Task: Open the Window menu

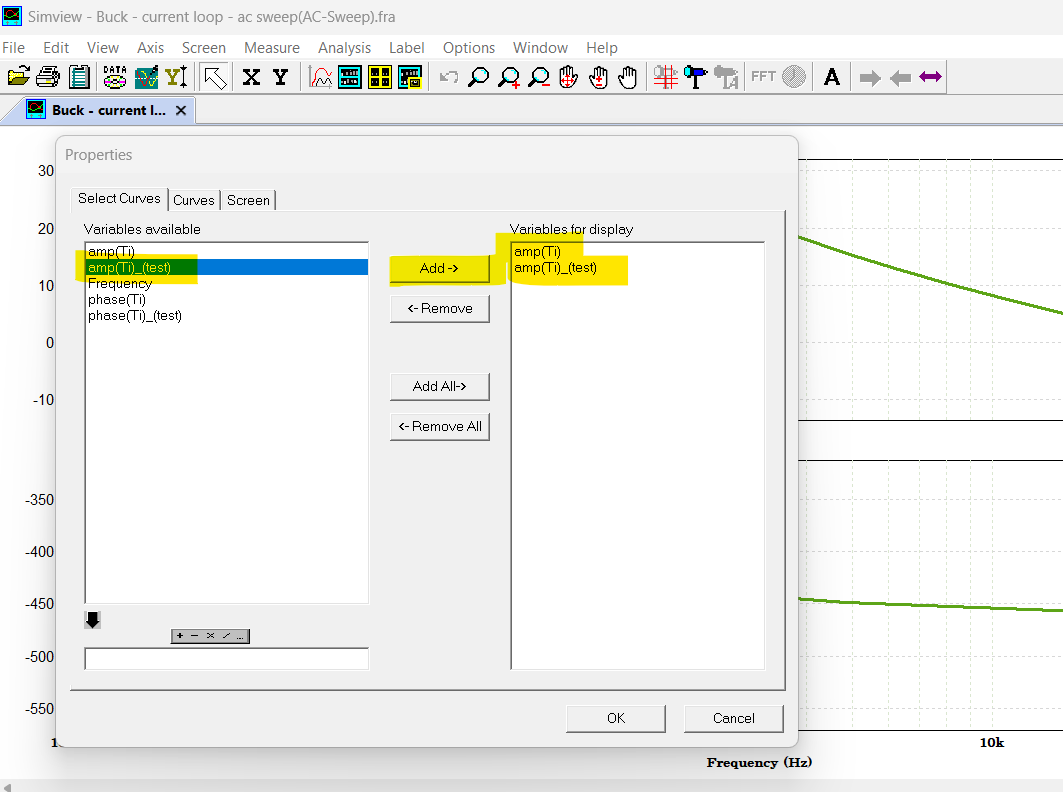Action: click(x=540, y=47)
